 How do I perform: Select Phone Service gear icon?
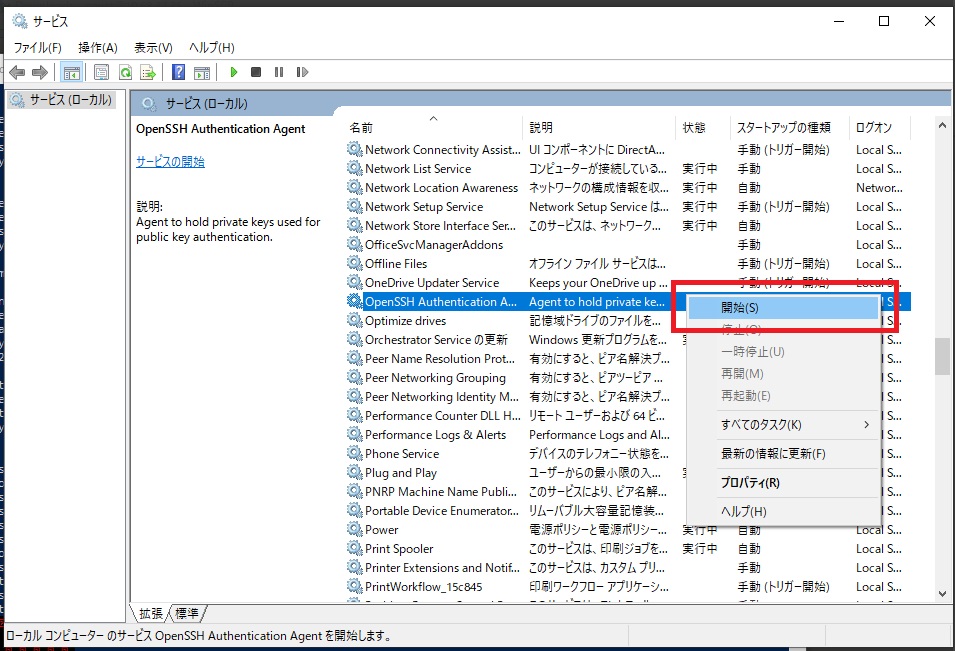tap(354, 453)
